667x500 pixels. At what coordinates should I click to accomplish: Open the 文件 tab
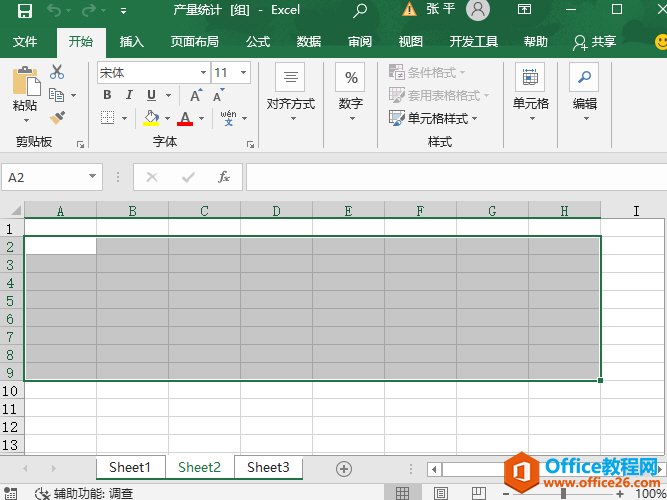point(25,42)
